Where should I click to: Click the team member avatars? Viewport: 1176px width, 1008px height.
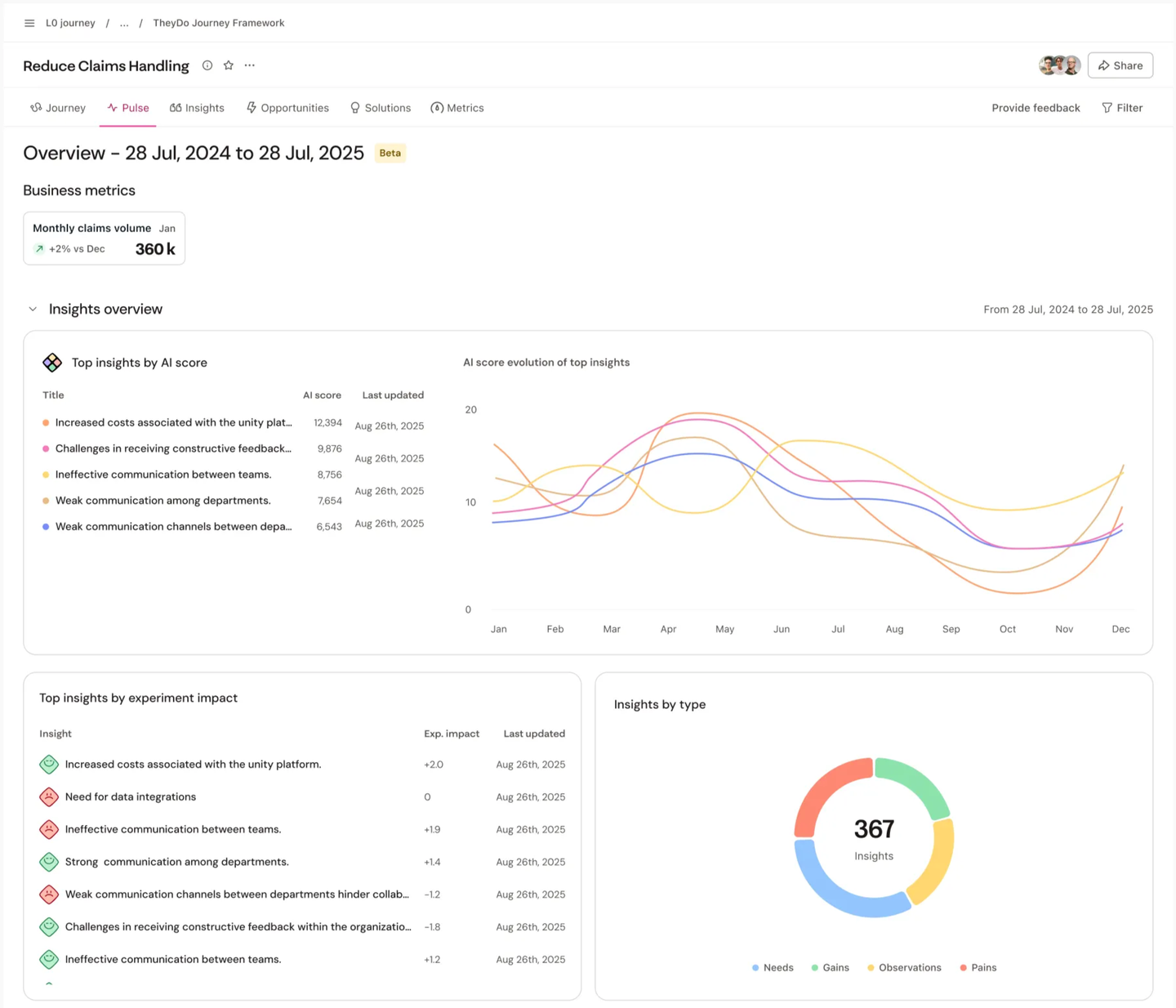click(x=1059, y=65)
